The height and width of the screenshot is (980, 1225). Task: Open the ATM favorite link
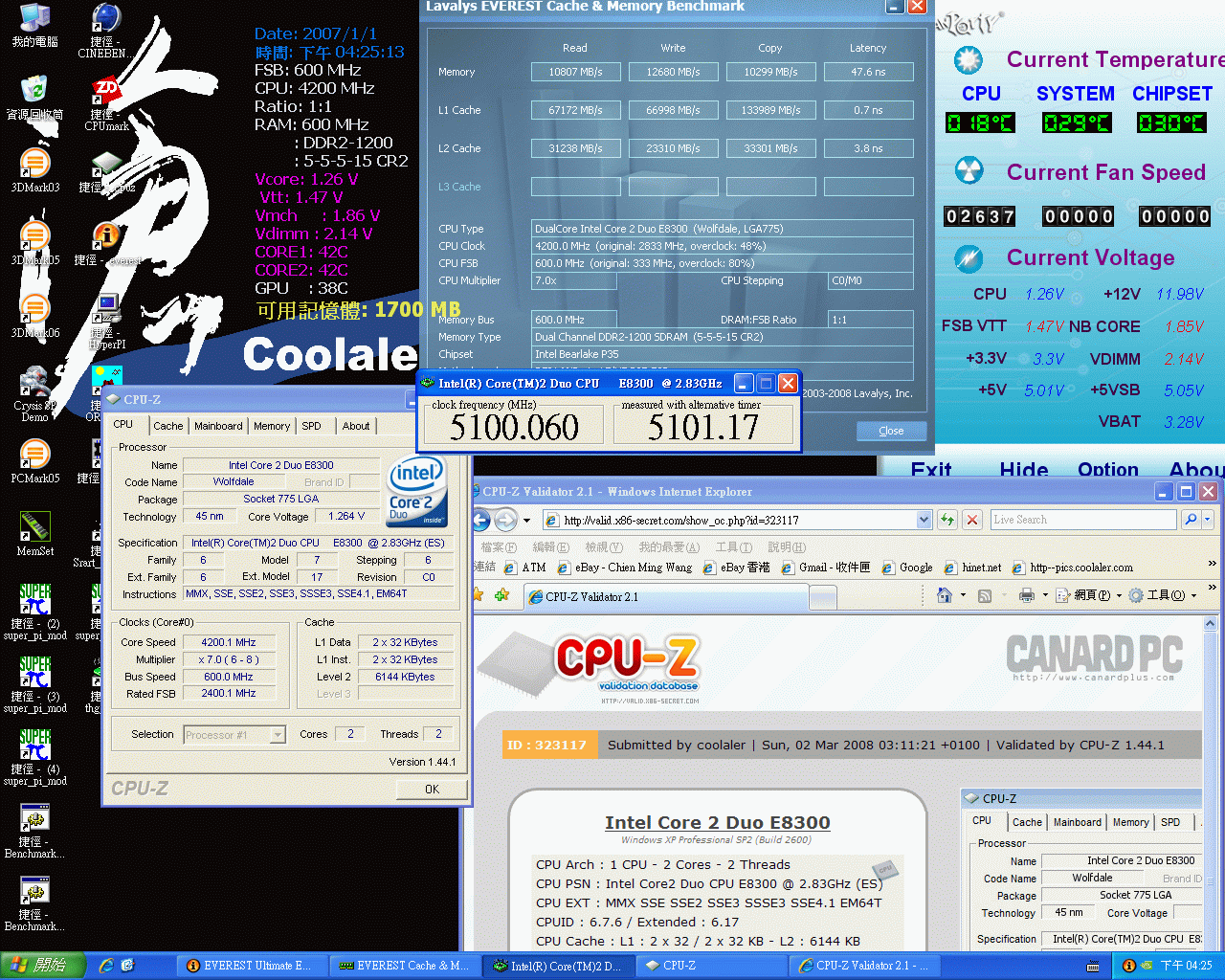(x=524, y=568)
